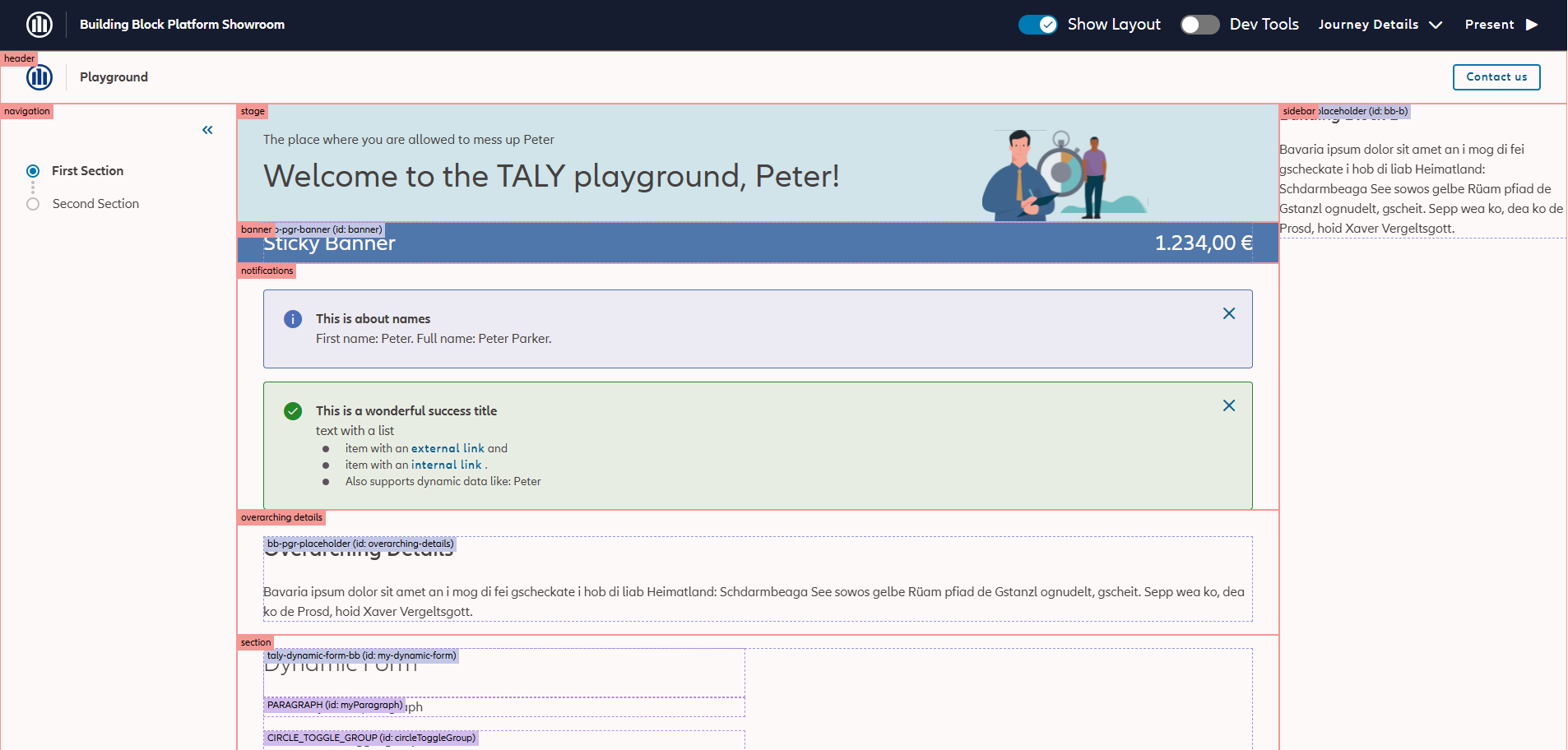Click 'The place where you are allowed to mess up Peter'
Image resolution: width=1568 pixels, height=750 pixels.
(409, 140)
